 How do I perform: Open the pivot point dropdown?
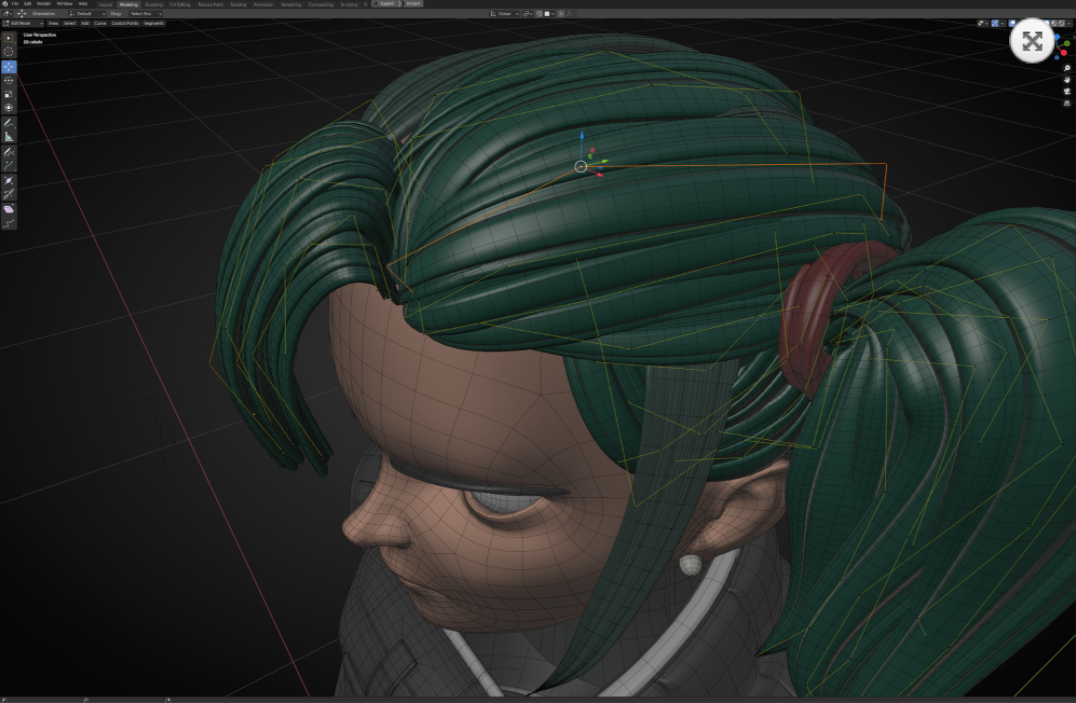pos(528,14)
